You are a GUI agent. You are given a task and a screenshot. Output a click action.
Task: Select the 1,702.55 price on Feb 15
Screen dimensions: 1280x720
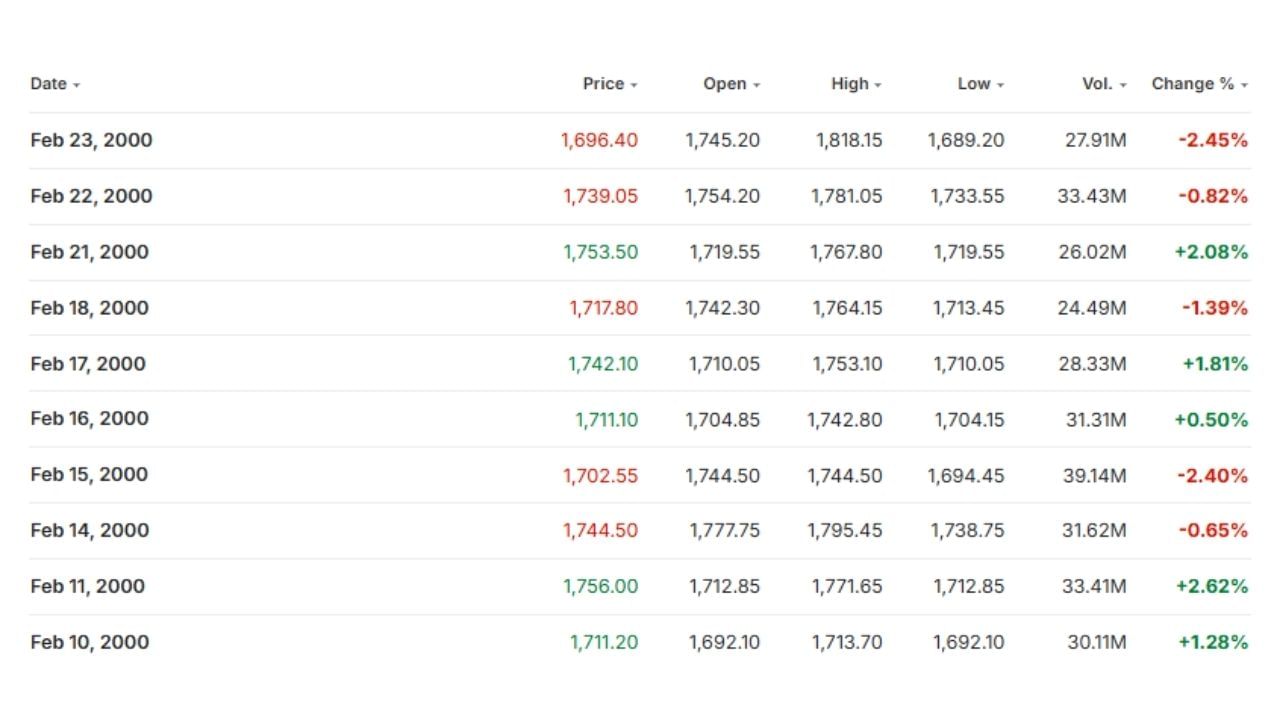pyautogui.click(x=600, y=476)
